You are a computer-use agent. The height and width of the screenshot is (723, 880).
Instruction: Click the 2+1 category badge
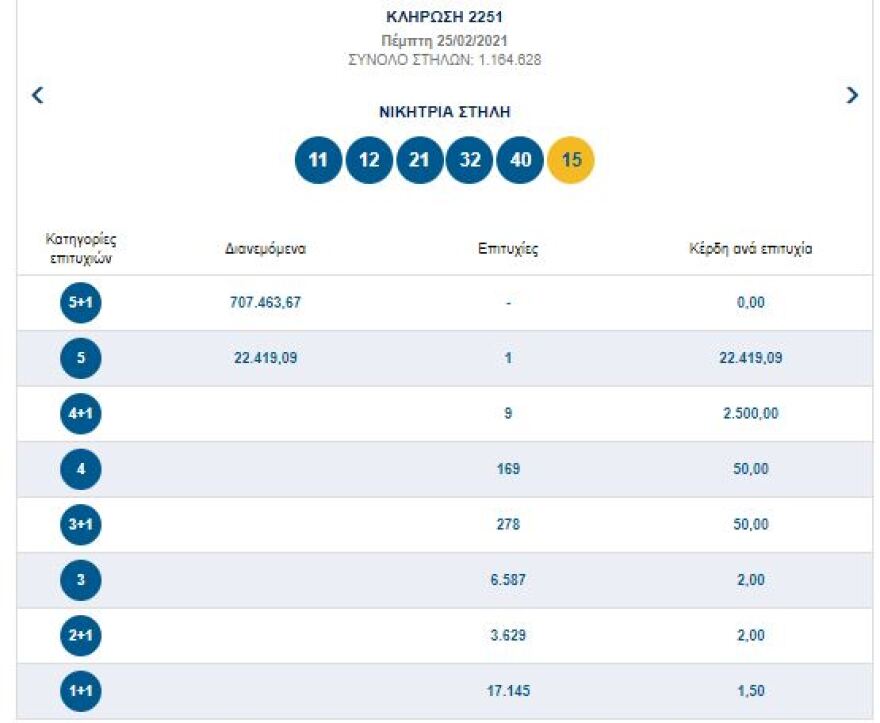click(x=81, y=636)
